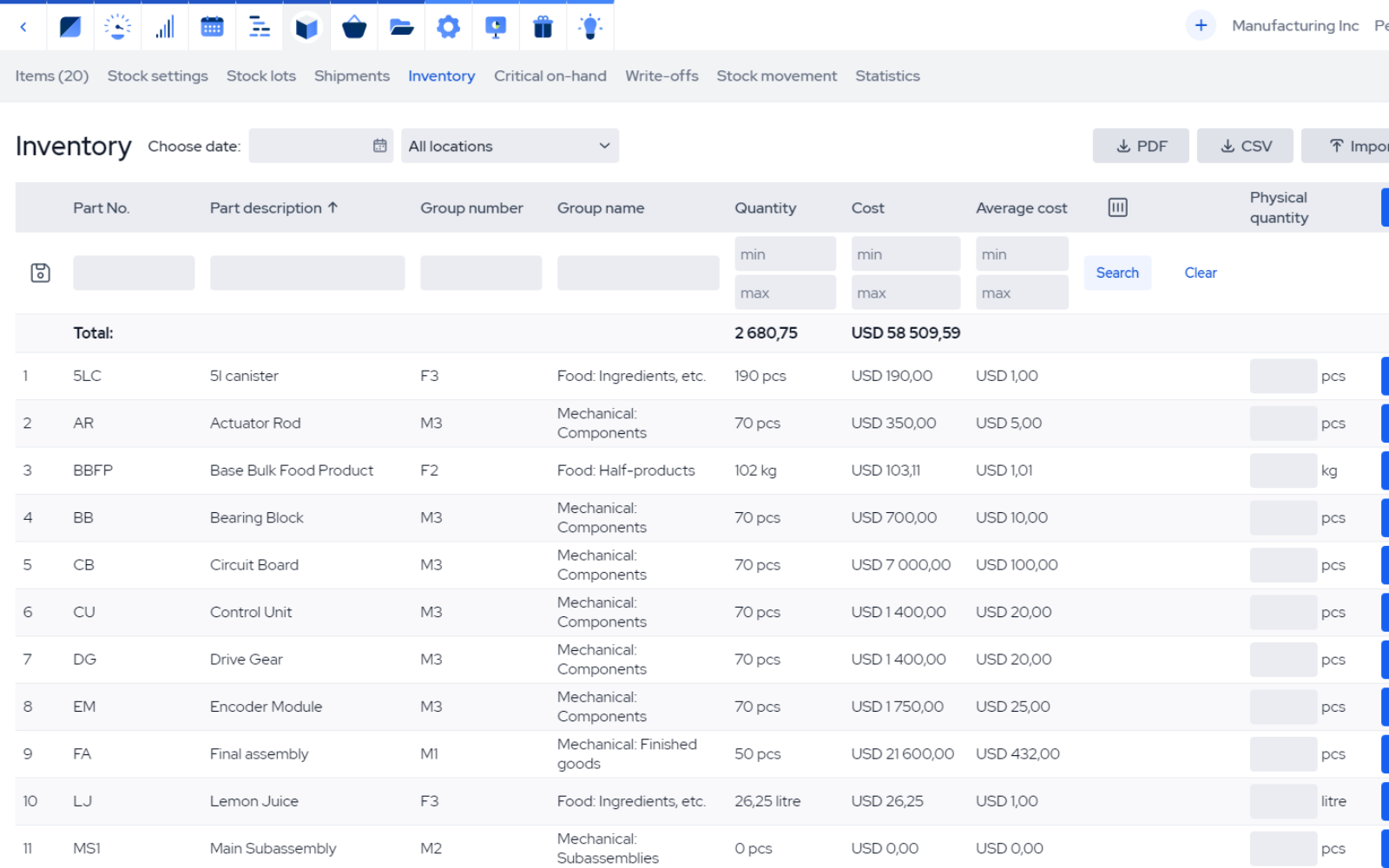This screenshot has width=1389, height=868.
Task: Click the save filter disk icon
Action: click(x=39, y=272)
